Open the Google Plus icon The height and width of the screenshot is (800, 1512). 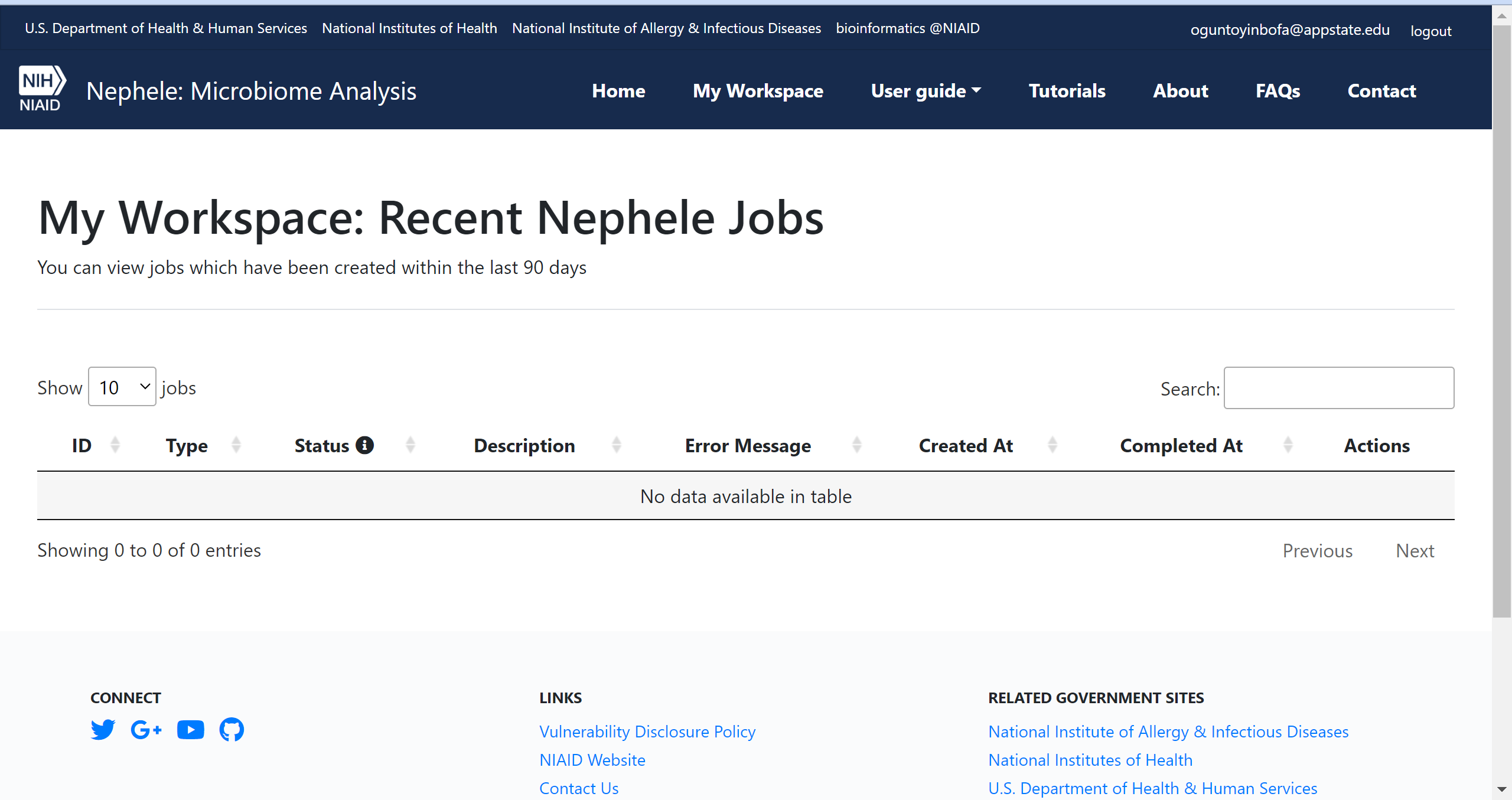click(x=146, y=730)
